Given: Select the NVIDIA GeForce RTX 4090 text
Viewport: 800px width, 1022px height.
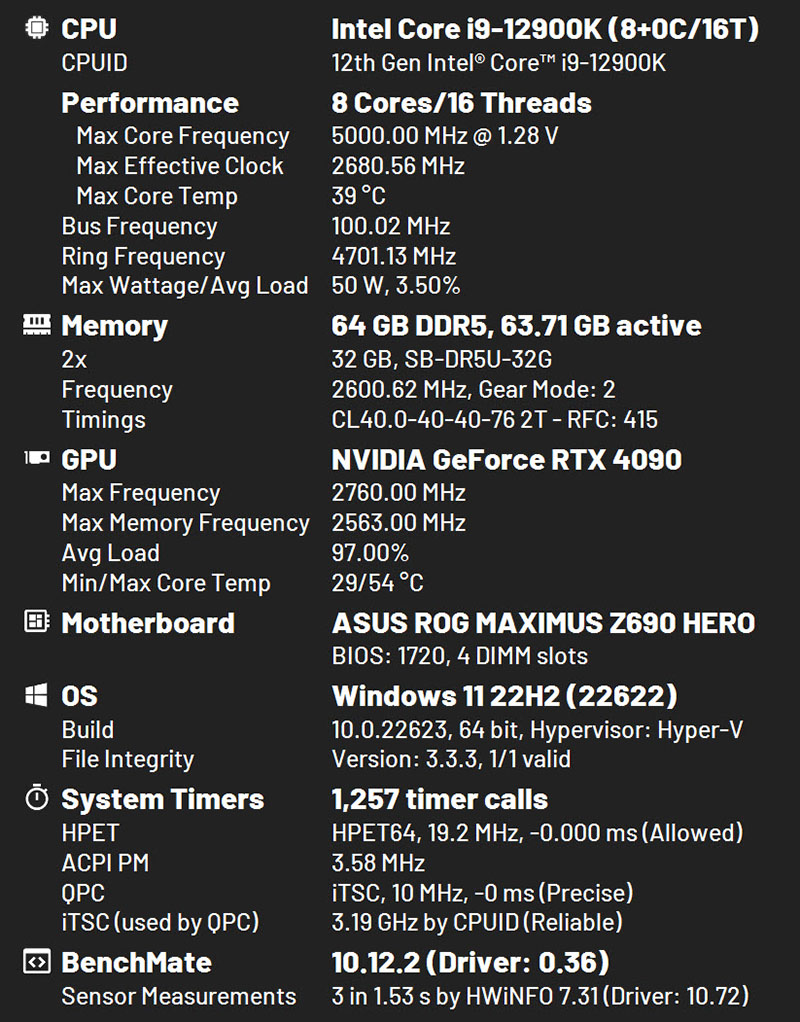Looking at the screenshot, I should (x=506, y=459).
